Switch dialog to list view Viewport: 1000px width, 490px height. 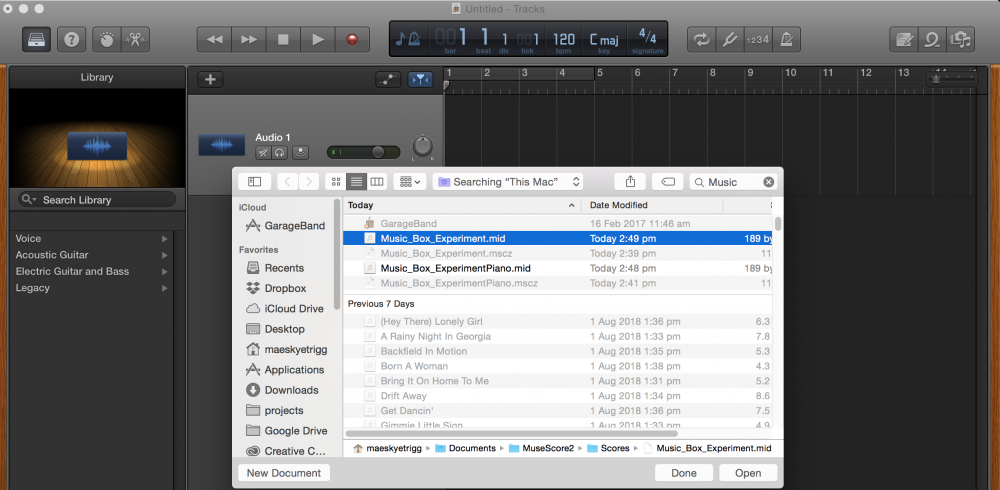click(x=357, y=182)
